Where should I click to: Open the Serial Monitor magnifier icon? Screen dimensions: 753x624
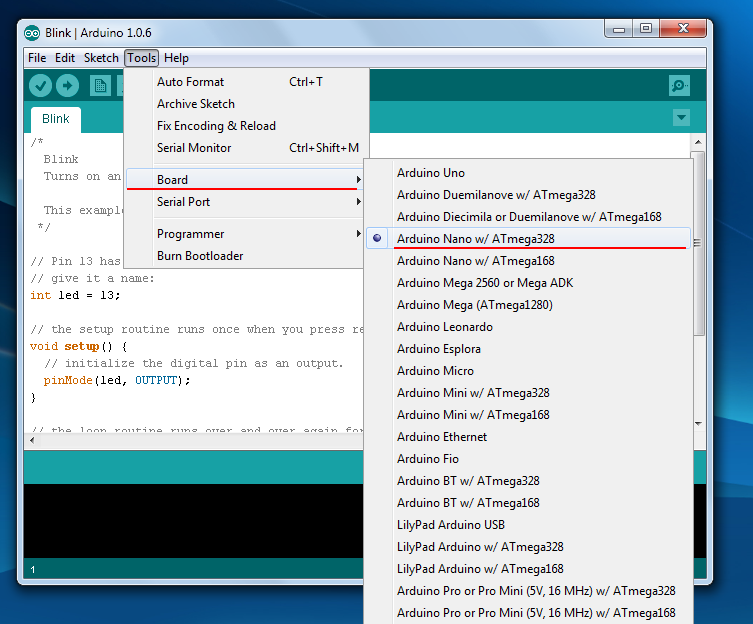click(x=679, y=86)
